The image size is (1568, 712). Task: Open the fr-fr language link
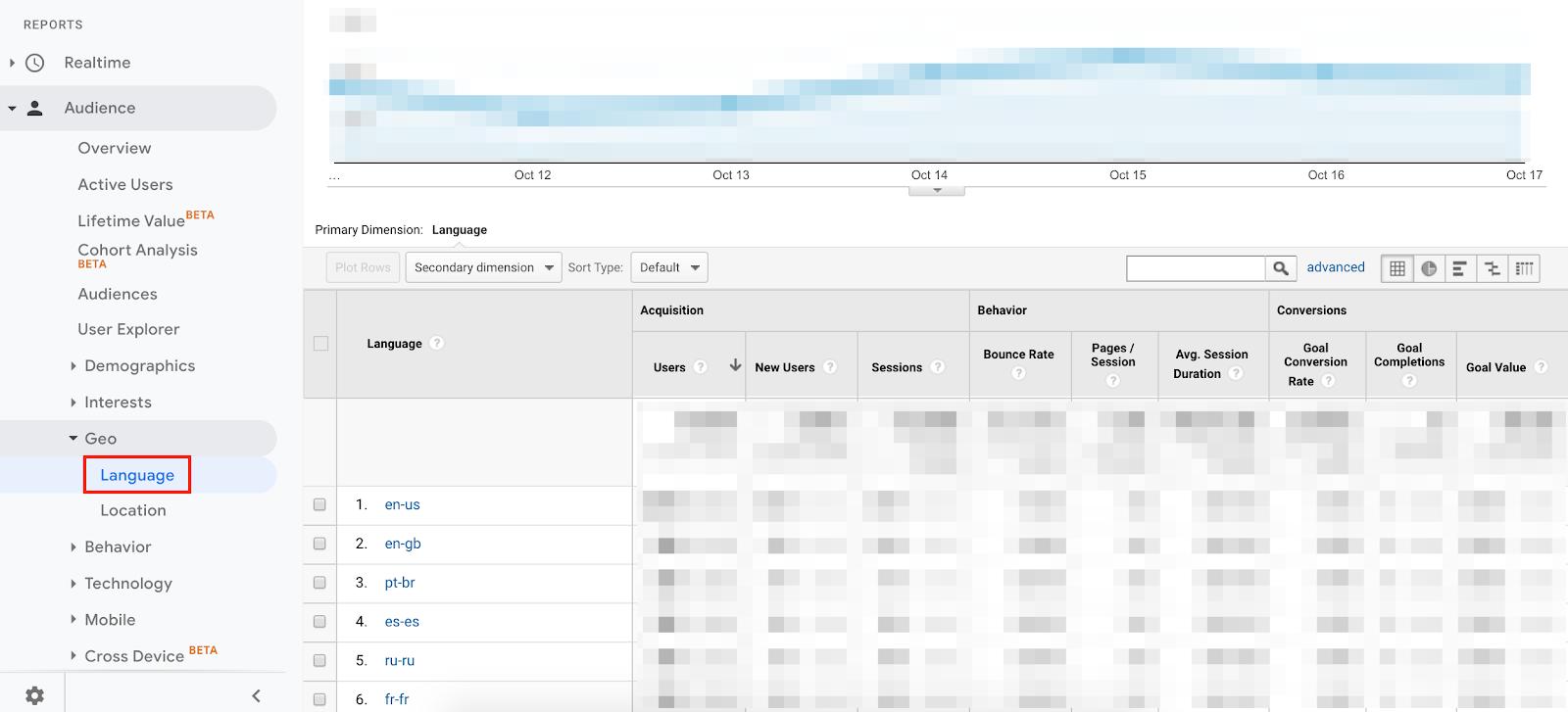tap(397, 699)
